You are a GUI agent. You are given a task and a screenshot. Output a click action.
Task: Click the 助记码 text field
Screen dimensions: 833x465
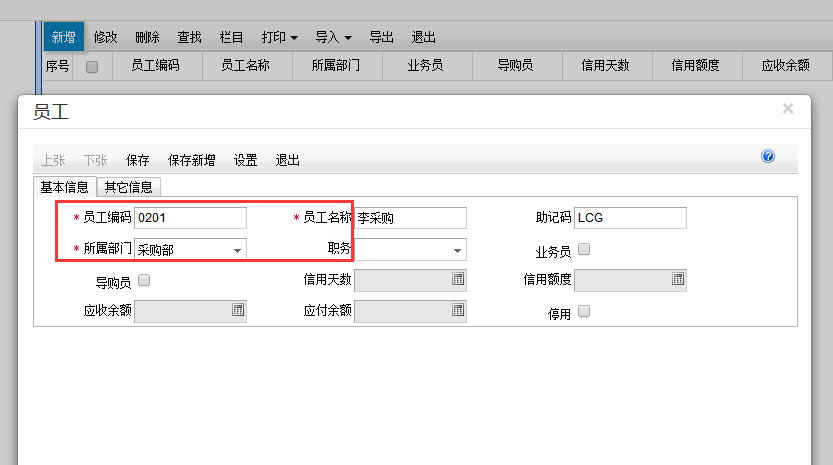[x=630, y=218]
